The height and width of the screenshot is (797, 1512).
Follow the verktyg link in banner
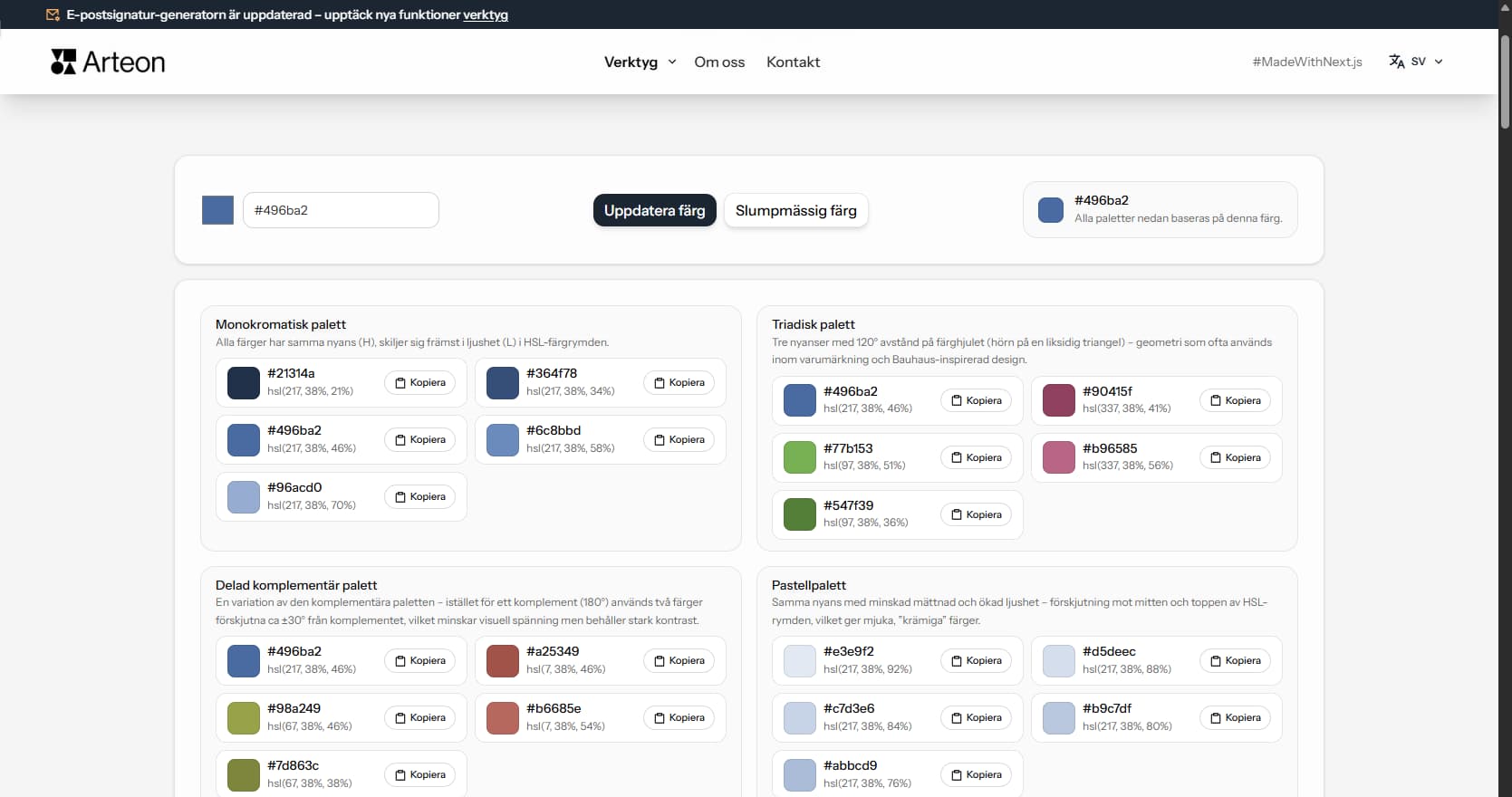[485, 15]
